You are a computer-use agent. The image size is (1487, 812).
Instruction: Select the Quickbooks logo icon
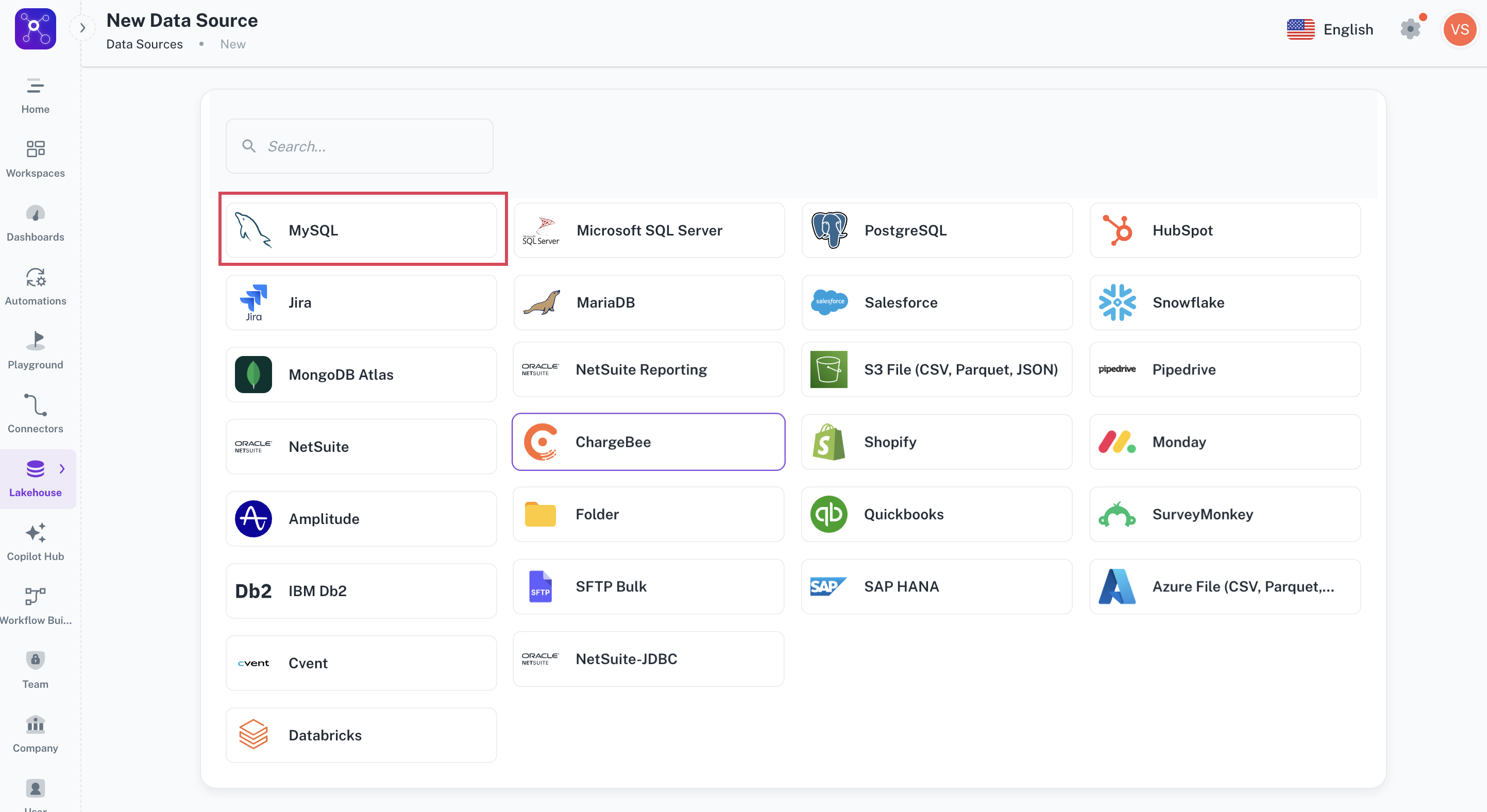(829, 514)
